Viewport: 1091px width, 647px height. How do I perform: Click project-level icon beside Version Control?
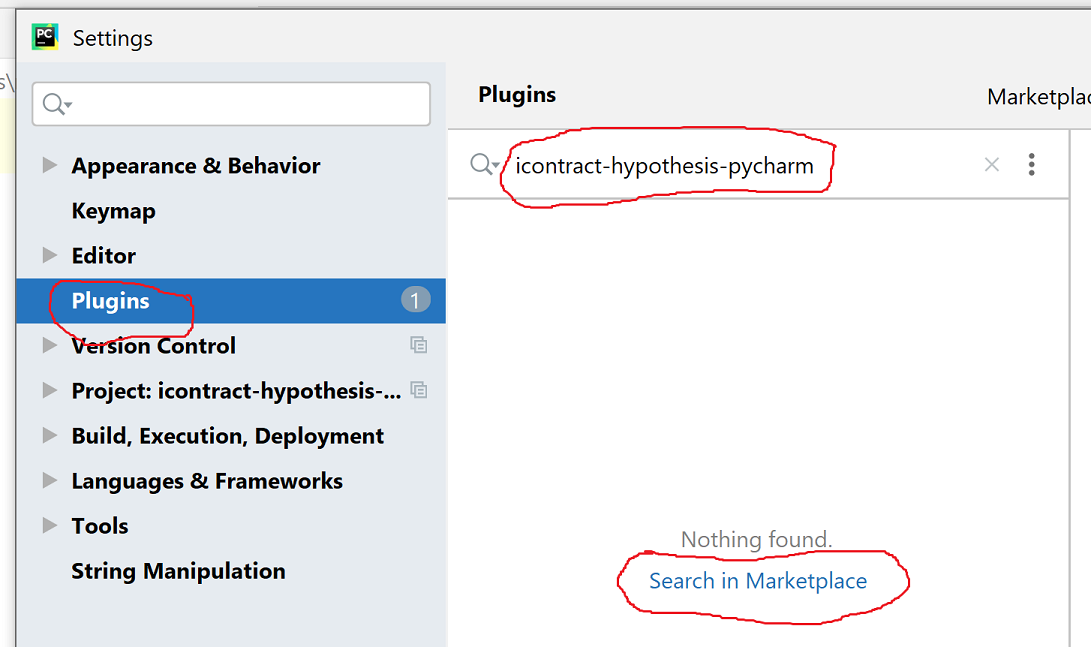[418, 345]
